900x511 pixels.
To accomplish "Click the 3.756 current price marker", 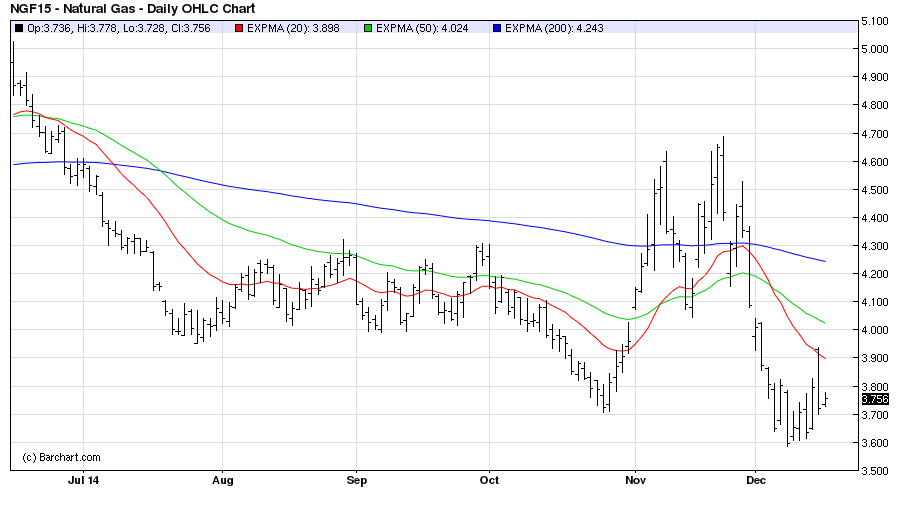I will 875,399.
